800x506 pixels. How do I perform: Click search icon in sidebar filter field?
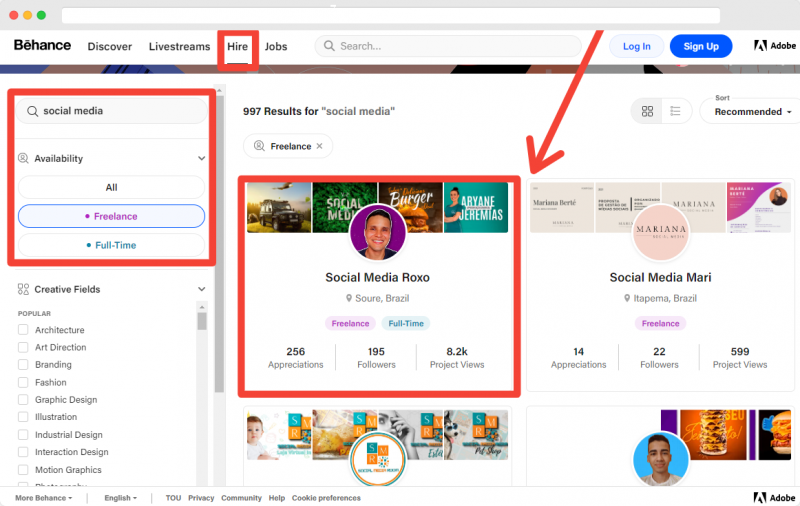(x=32, y=111)
